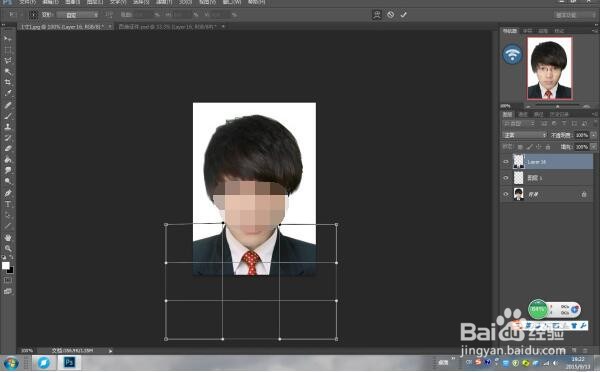The width and height of the screenshot is (600, 372).
Task: Open the layer opacity slider arrow
Action: (x=593, y=135)
